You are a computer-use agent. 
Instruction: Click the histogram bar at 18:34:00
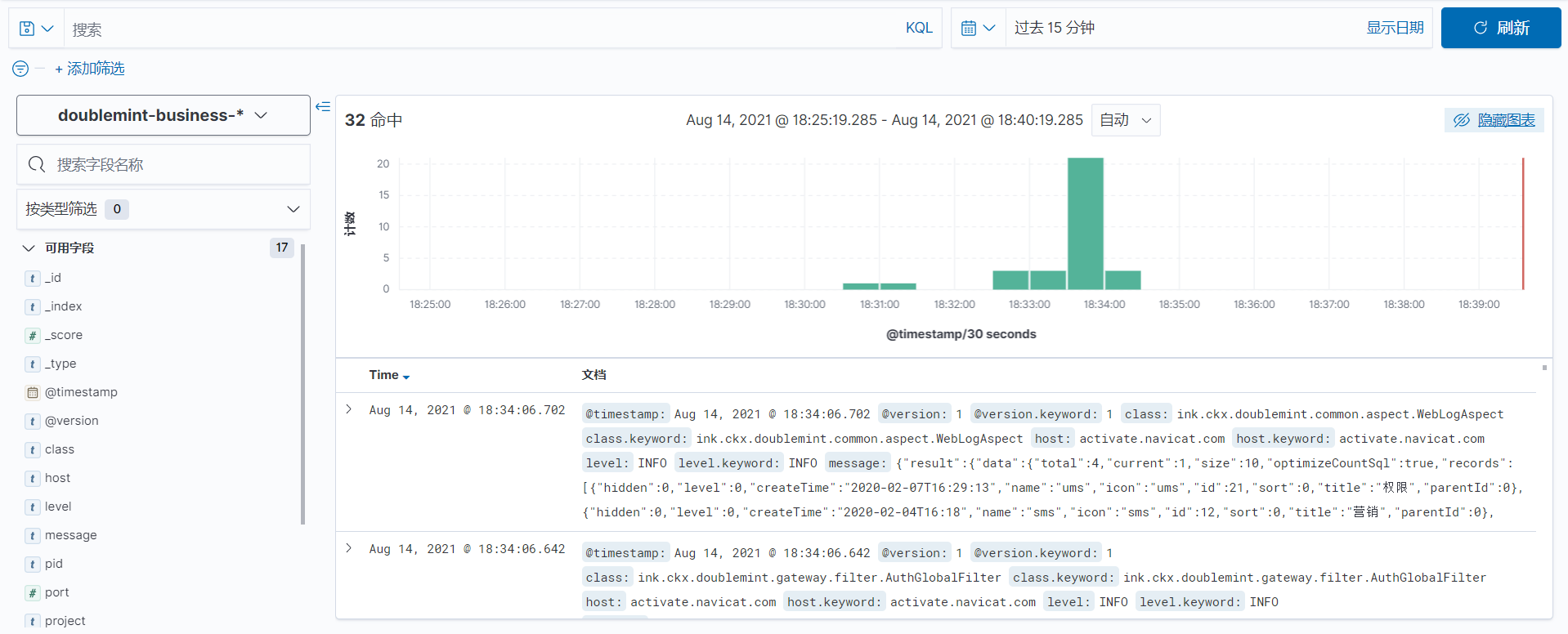pyautogui.click(x=1123, y=279)
